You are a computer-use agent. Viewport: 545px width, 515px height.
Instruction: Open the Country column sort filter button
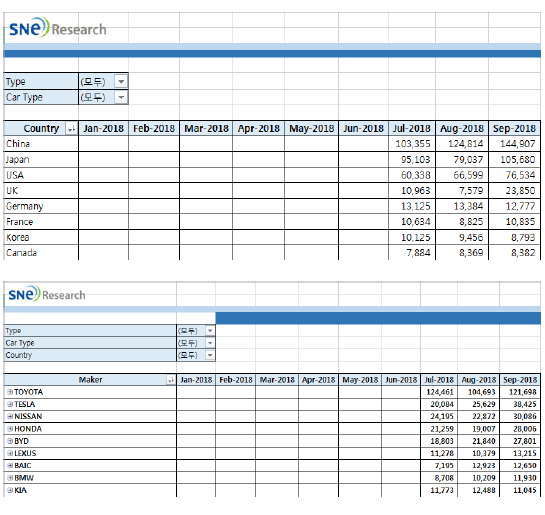71,129
